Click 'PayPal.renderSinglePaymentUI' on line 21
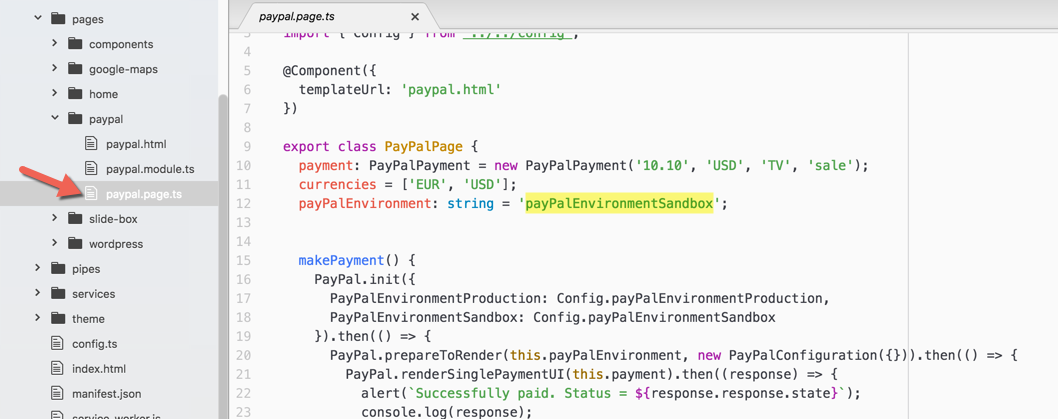This screenshot has width=1058, height=419. [455, 373]
